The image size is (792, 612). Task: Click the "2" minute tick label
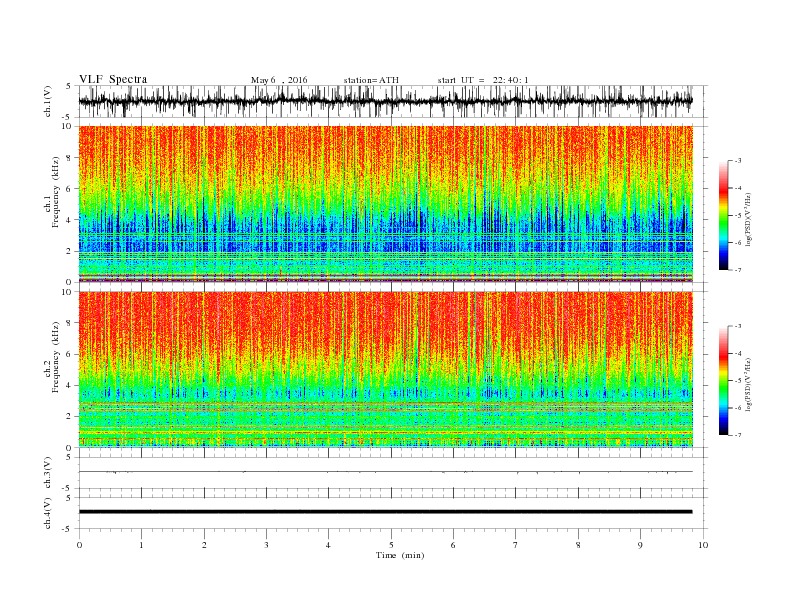tap(204, 545)
